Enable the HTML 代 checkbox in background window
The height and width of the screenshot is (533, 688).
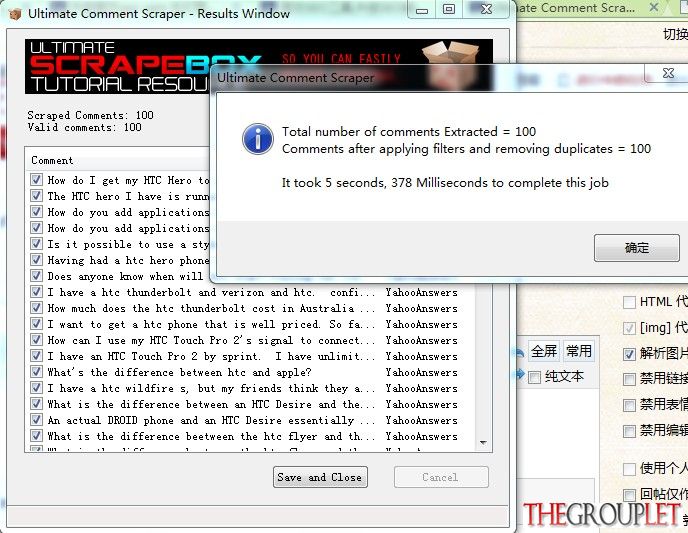coord(629,302)
